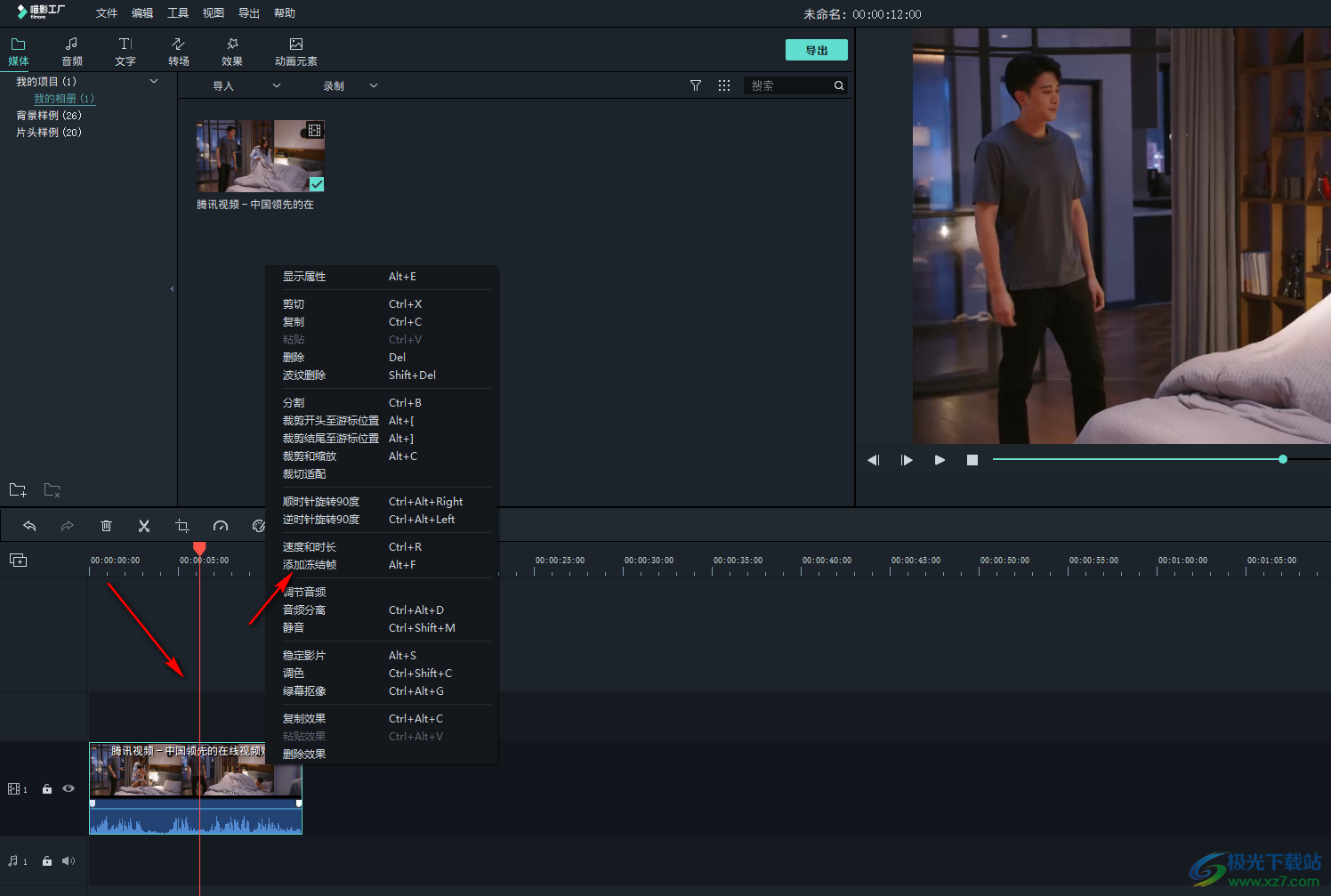Open the 转场 transitions tab

pyautogui.click(x=179, y=52)
